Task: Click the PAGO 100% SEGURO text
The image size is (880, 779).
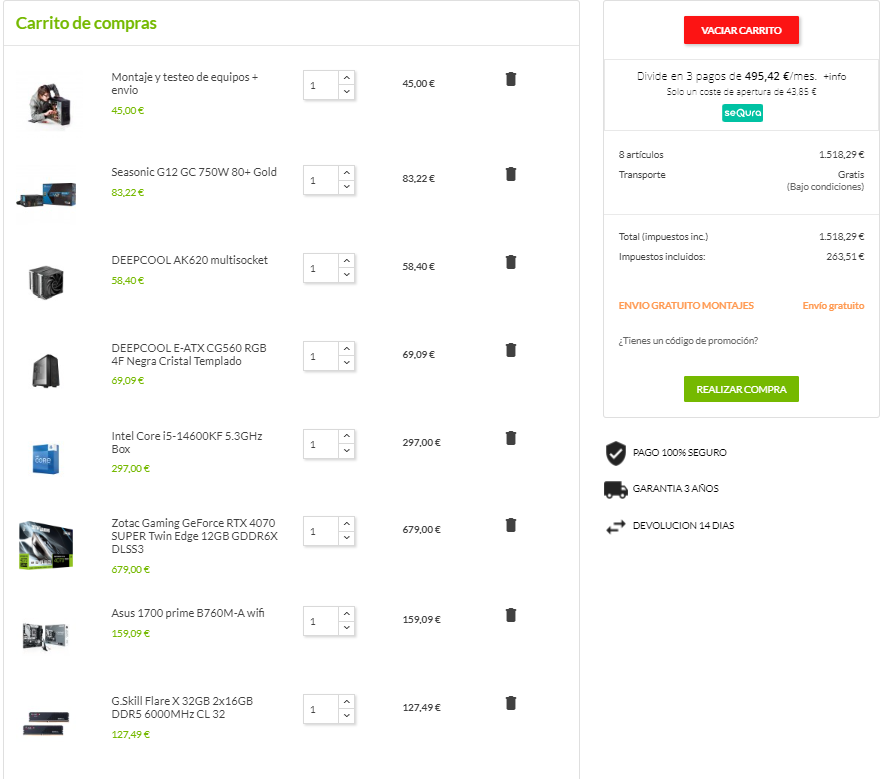Action: tap(680, 452)
